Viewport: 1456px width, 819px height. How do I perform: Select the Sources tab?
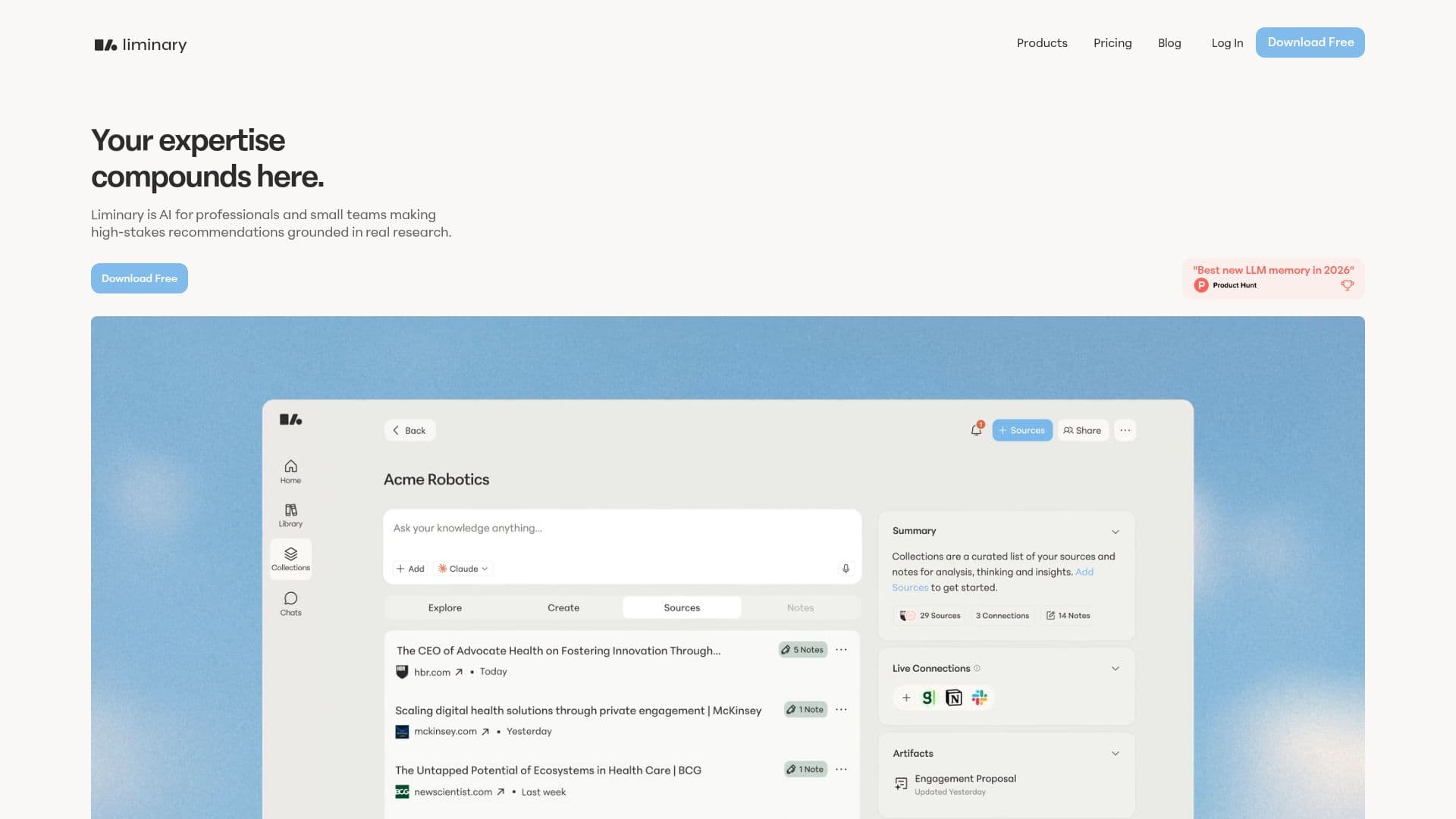click(682, 607)
